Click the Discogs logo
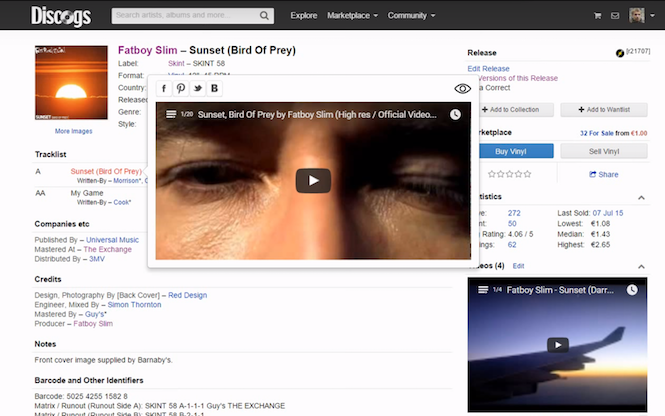The width and height of the screenshot is (665, 416). tap(61, 16)
